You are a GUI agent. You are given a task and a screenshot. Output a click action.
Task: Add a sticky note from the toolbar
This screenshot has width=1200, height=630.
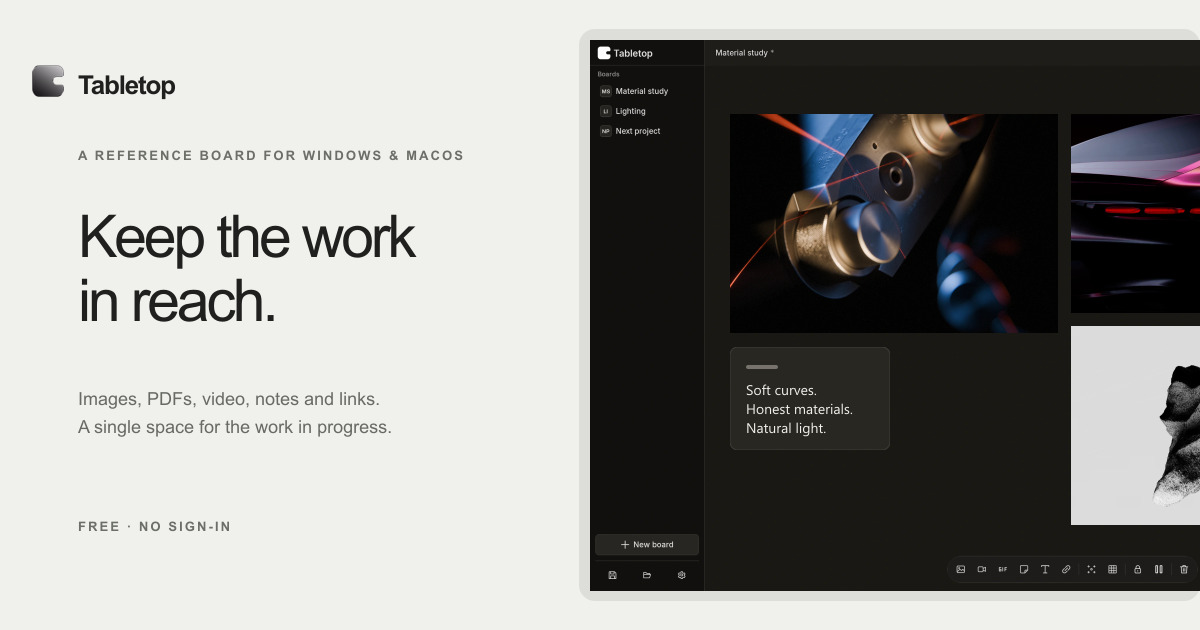tap(1024, 569)
